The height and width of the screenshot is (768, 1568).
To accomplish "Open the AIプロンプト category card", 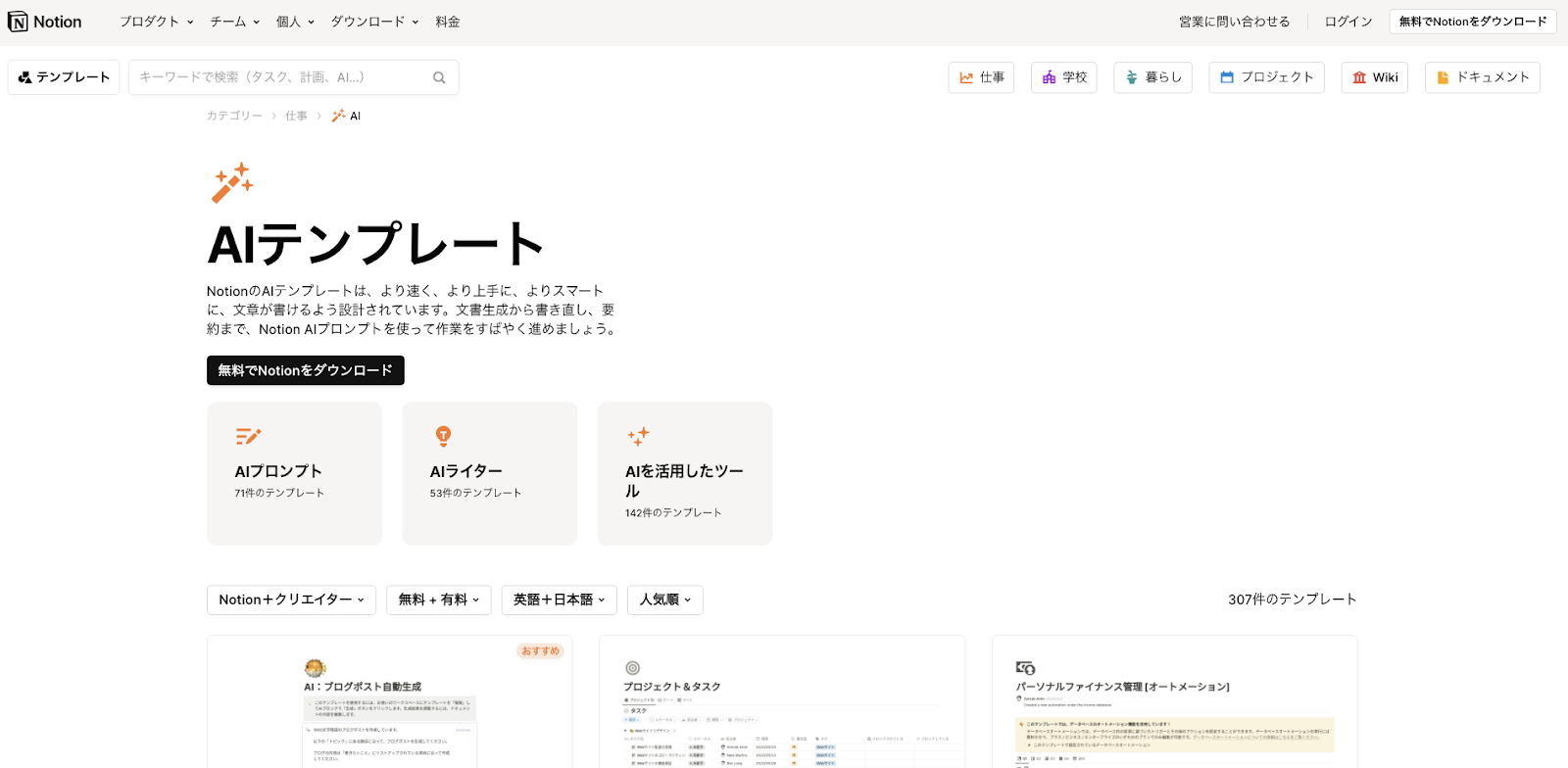I will click(294, 473).
